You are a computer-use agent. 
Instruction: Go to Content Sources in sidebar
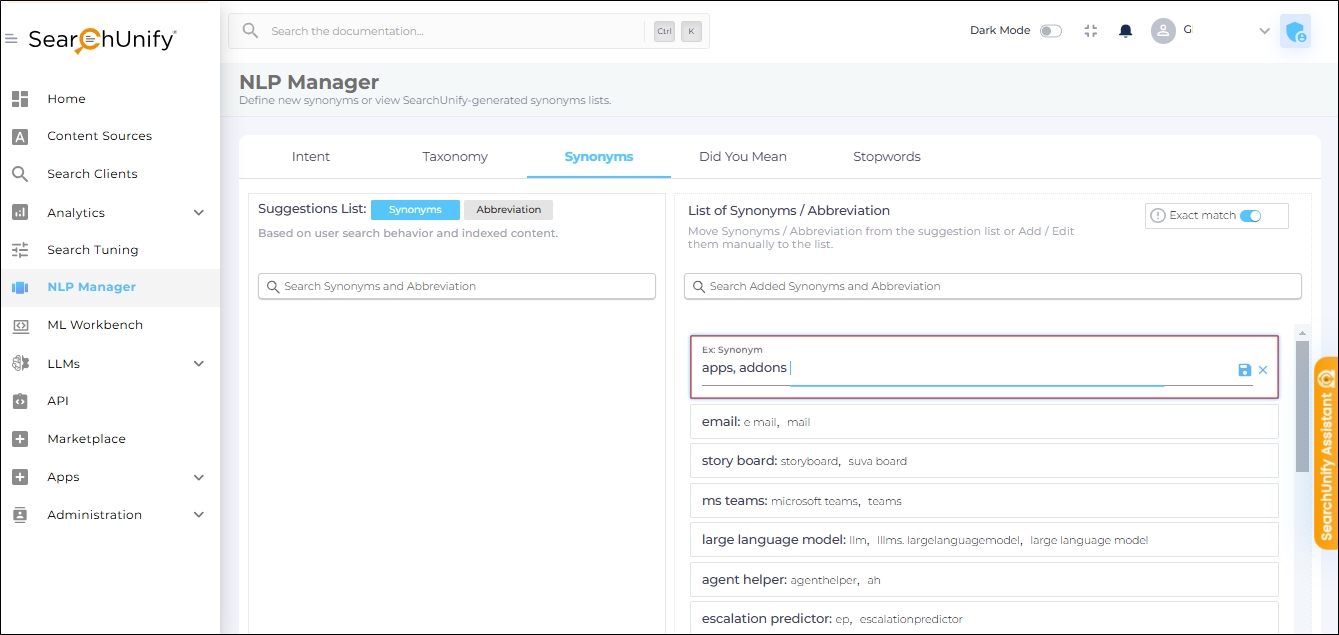click(99, 136)
